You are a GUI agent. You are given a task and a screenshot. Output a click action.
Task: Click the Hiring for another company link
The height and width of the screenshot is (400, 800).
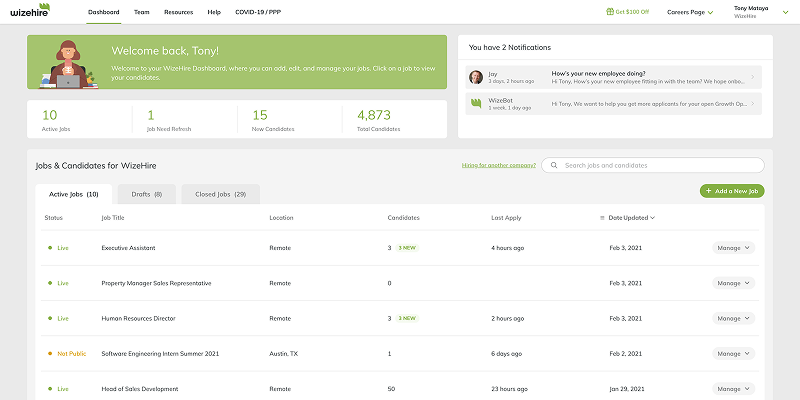498,165
